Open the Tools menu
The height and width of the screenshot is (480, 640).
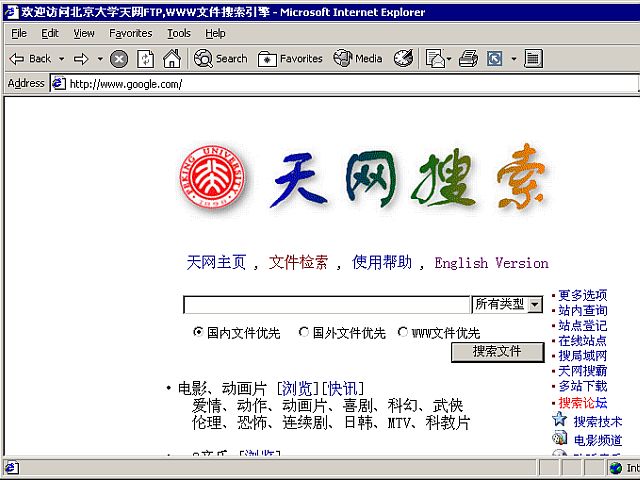click(x=179, y=33)
